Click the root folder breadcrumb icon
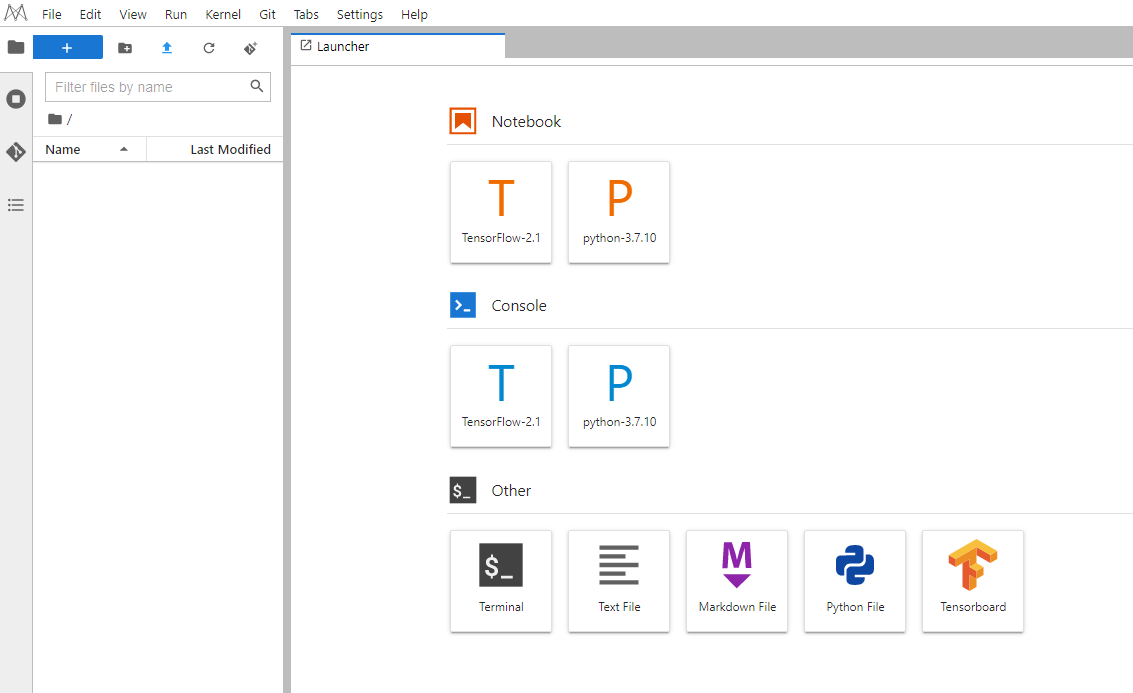The height and width of the screenshot is (693, 1133). [x=55, y=119]
